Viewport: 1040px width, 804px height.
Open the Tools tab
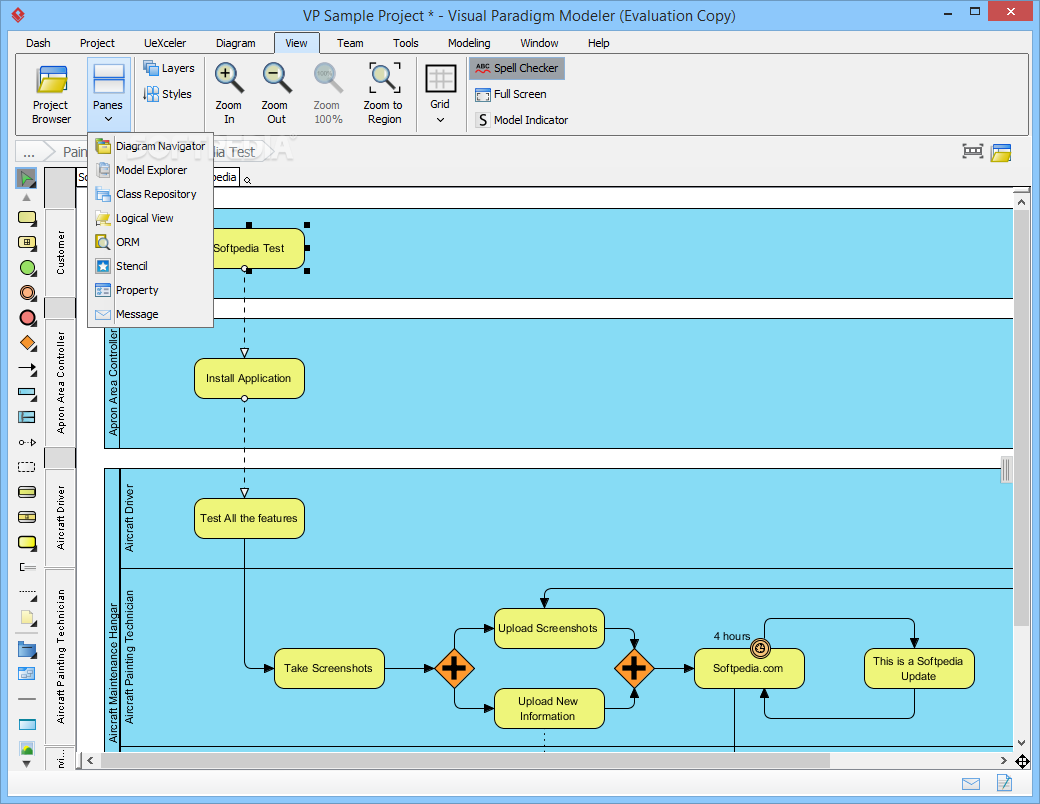point(406,43)
